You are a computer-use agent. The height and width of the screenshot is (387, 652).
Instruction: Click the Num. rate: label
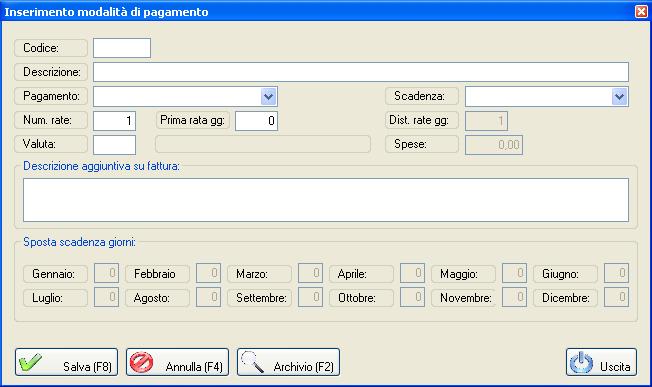[47, 121]
